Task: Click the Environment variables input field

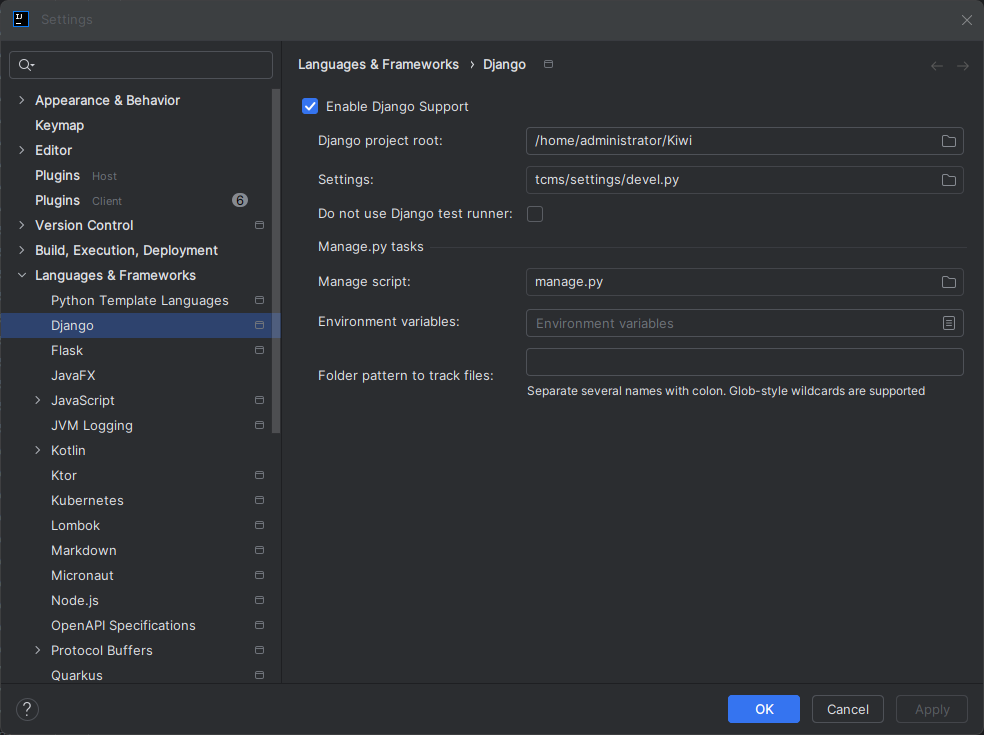Action: pos(744,323)
